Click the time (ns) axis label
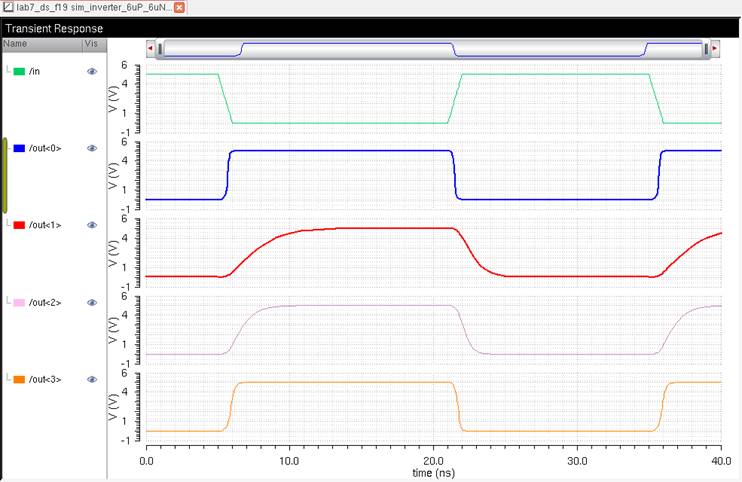 [x=433, y=473]
